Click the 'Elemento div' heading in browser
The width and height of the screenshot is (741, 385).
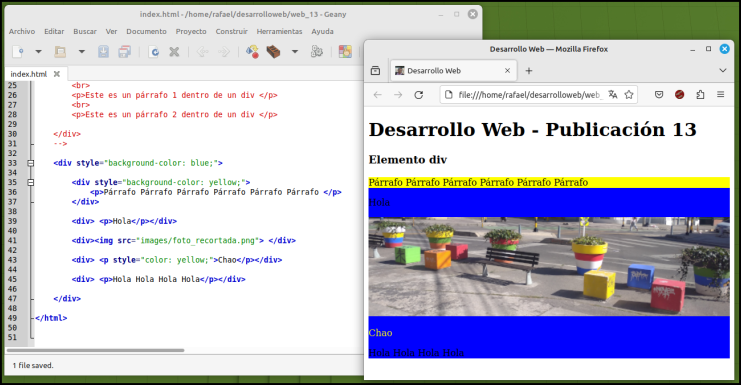click(408, 160)
